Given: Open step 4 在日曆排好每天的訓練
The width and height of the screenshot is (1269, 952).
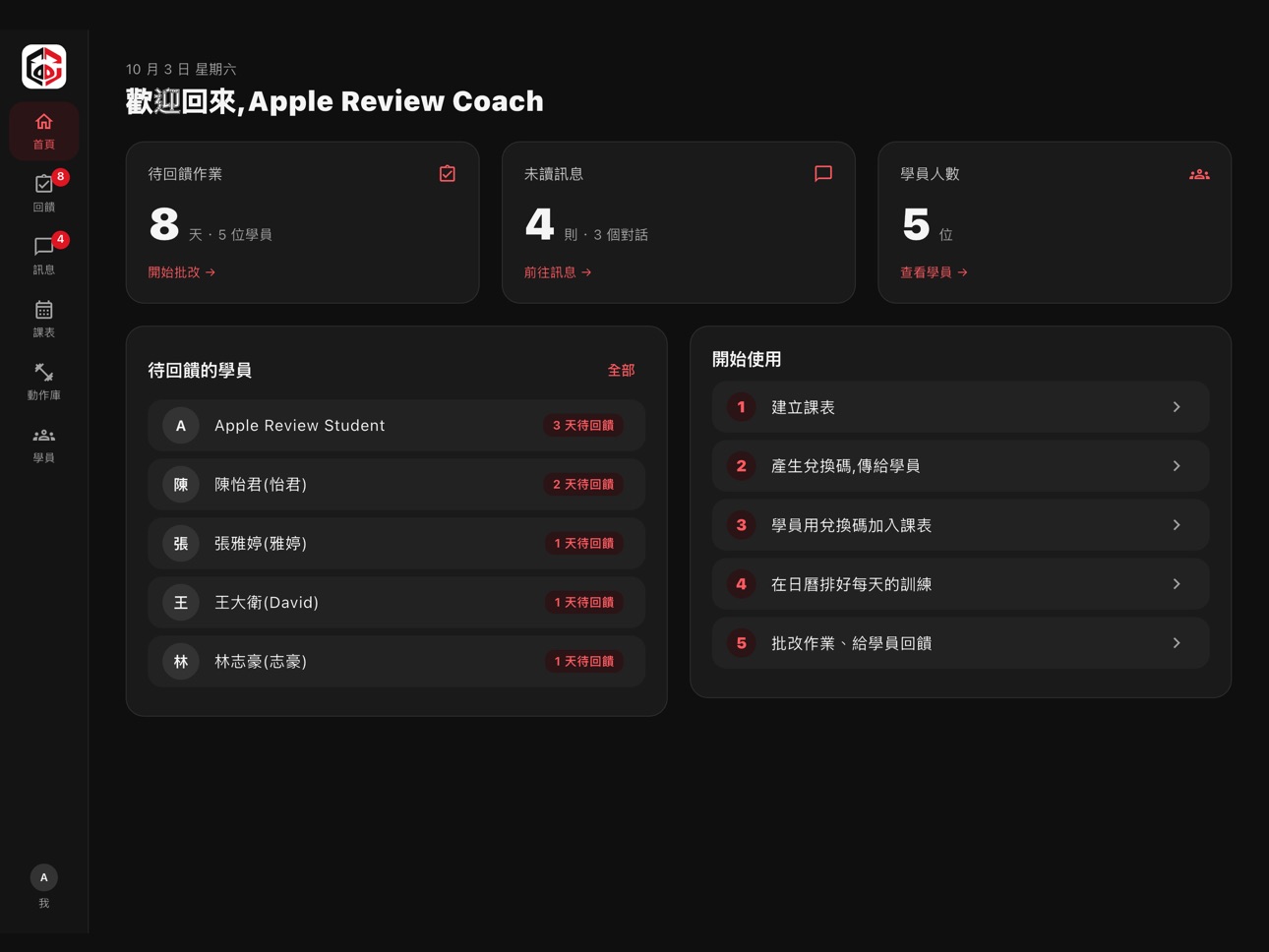Looking at the screenshot, I should [x=961, y=584].
